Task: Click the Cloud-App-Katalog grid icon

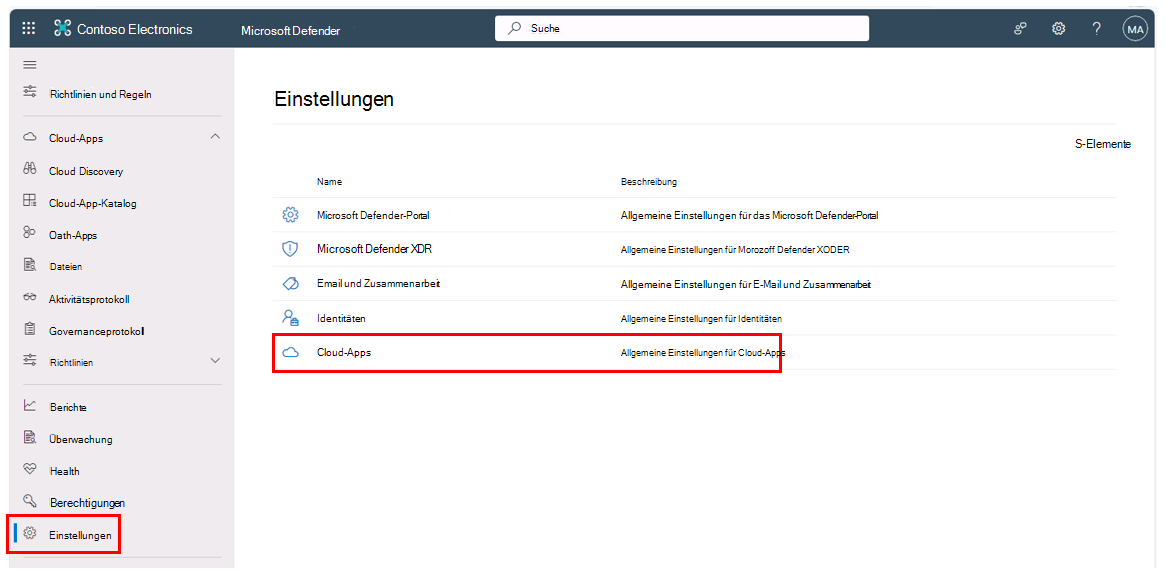Action: [x=30, y=201]
